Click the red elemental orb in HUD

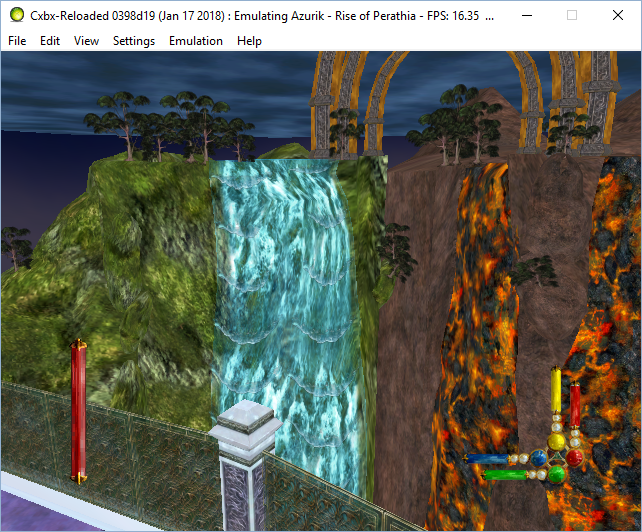click(574, 457)
